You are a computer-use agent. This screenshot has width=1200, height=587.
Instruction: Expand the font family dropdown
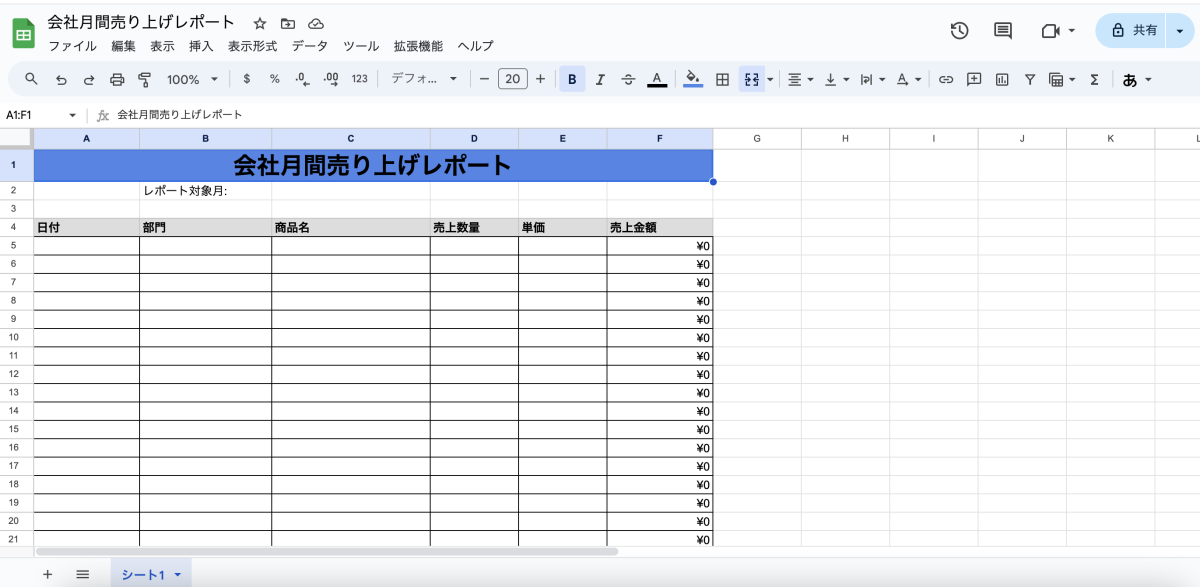[x=424, y=79]
